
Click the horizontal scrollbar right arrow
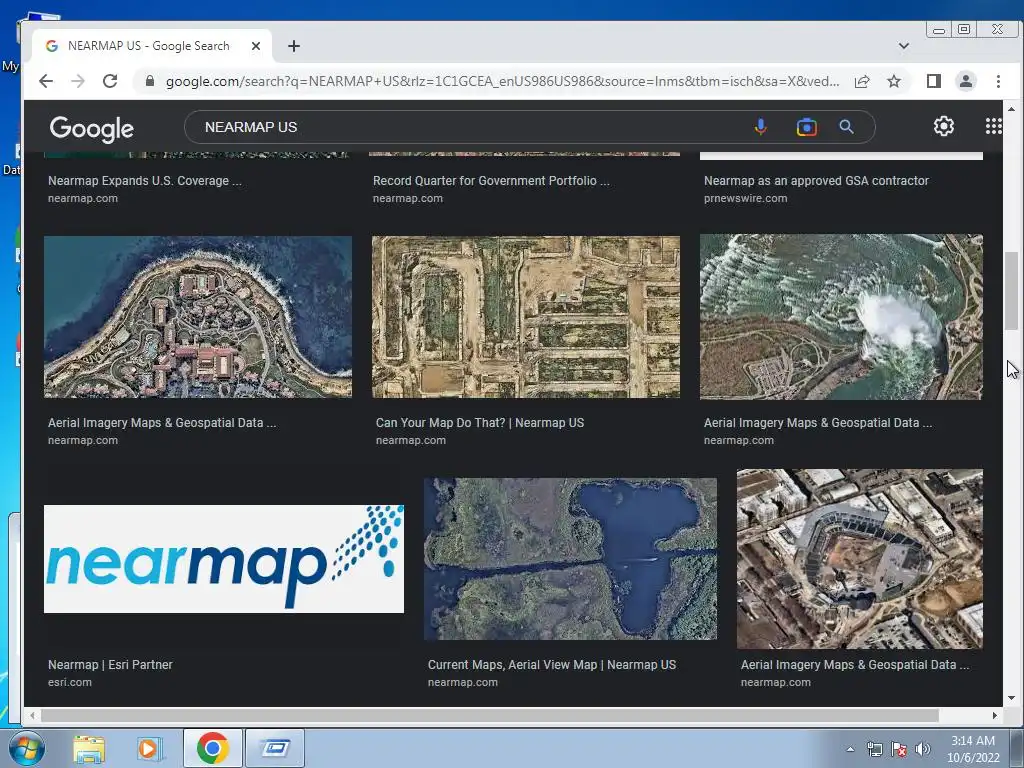(x=995, y=716)
